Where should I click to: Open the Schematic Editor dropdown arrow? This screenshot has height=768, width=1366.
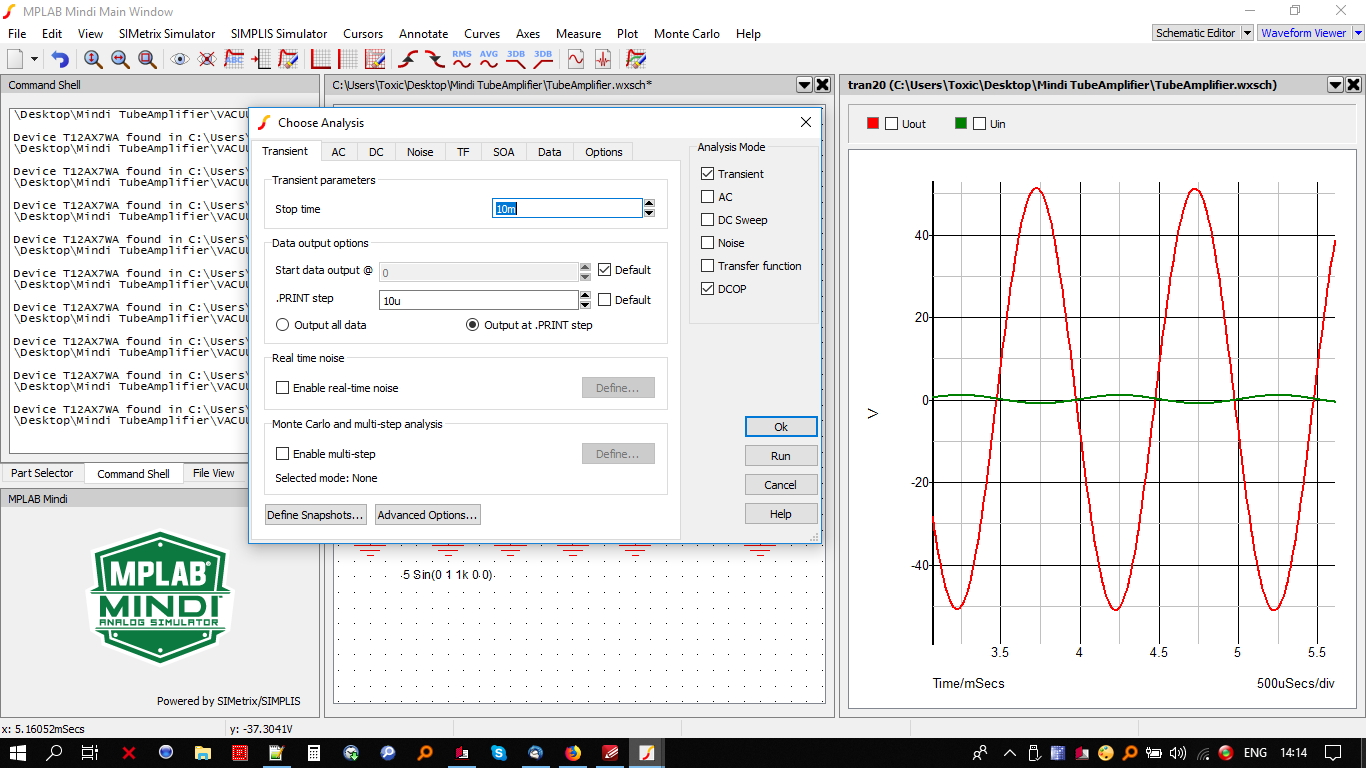tap(1247, 33)
